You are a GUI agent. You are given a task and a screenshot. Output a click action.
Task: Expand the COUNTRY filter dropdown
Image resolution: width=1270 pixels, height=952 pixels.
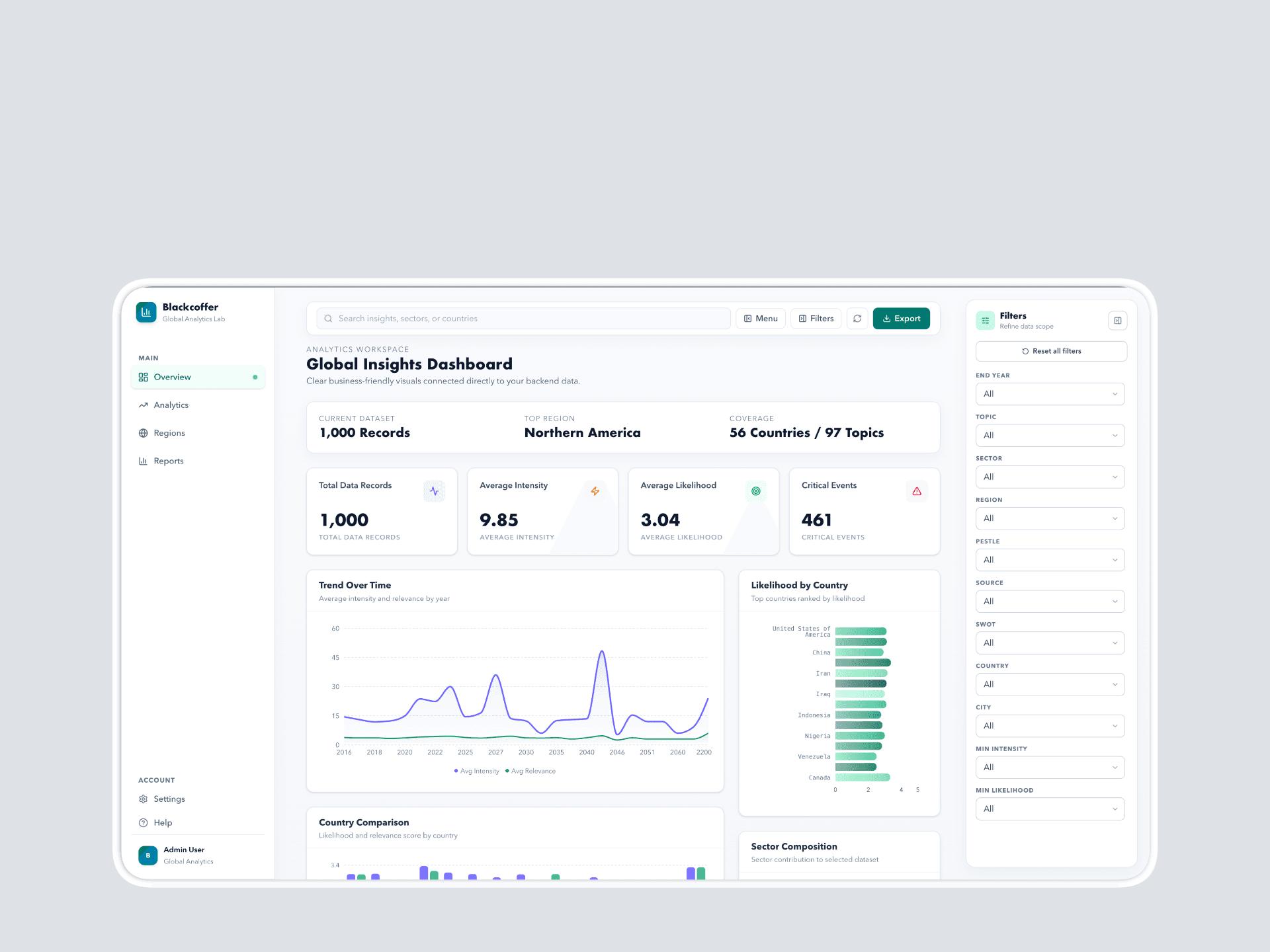[1050, 684]
